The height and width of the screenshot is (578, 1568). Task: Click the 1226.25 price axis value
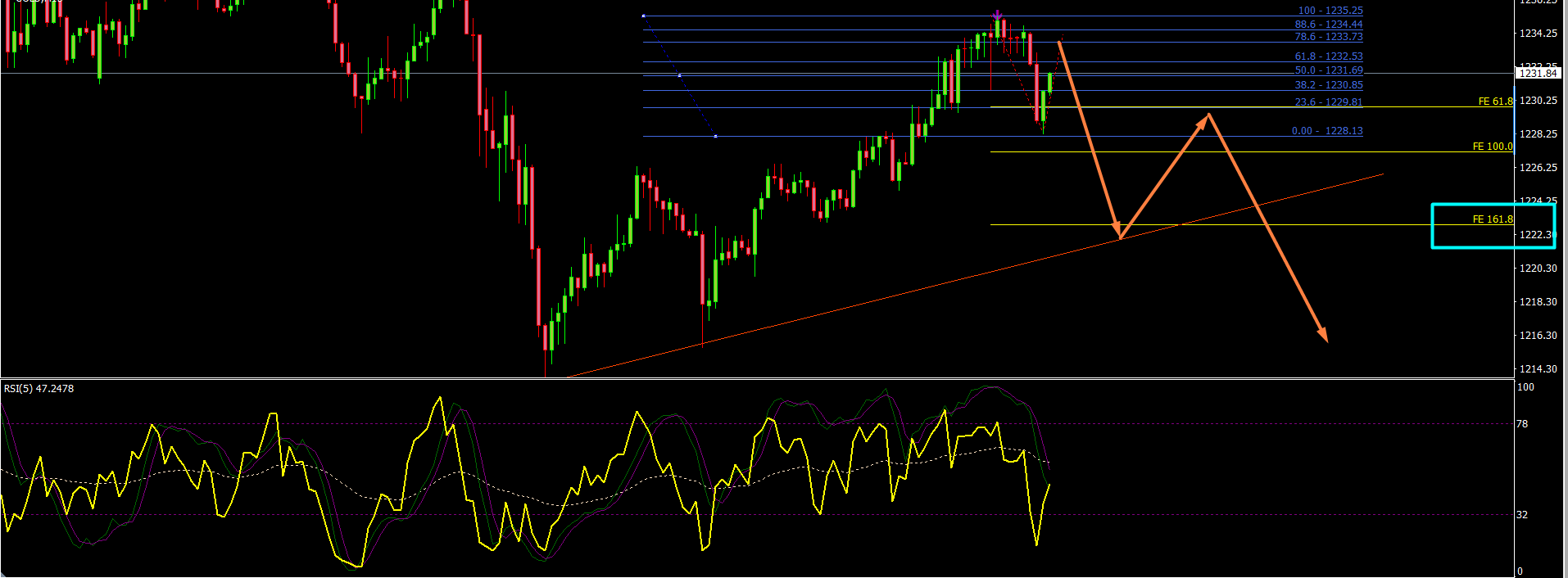[1538, 168]
